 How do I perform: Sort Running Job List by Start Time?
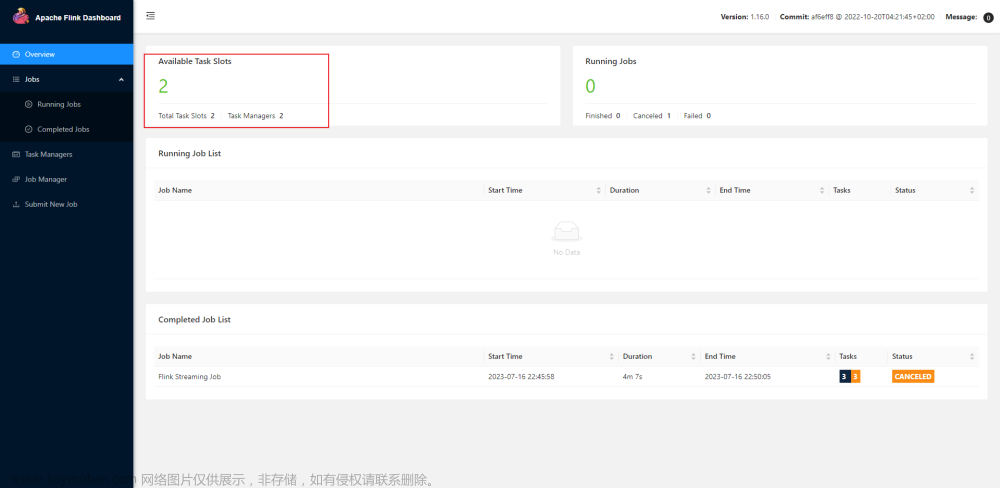tap(598, 190)
